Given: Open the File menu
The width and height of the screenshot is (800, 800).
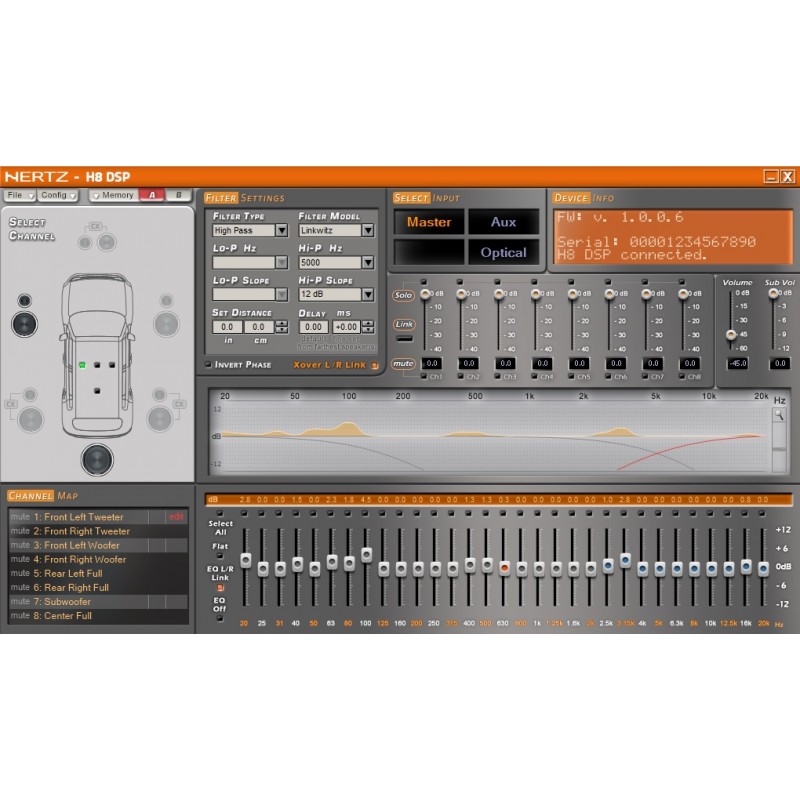Looking at the screenshot, I should coord(20,195).
